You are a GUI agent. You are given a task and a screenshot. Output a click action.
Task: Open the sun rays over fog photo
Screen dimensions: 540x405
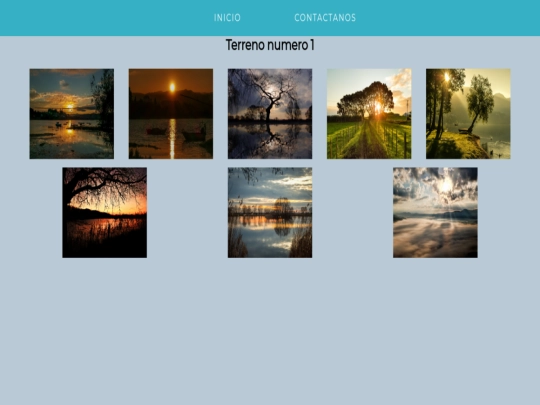click(x=435, y=212)
